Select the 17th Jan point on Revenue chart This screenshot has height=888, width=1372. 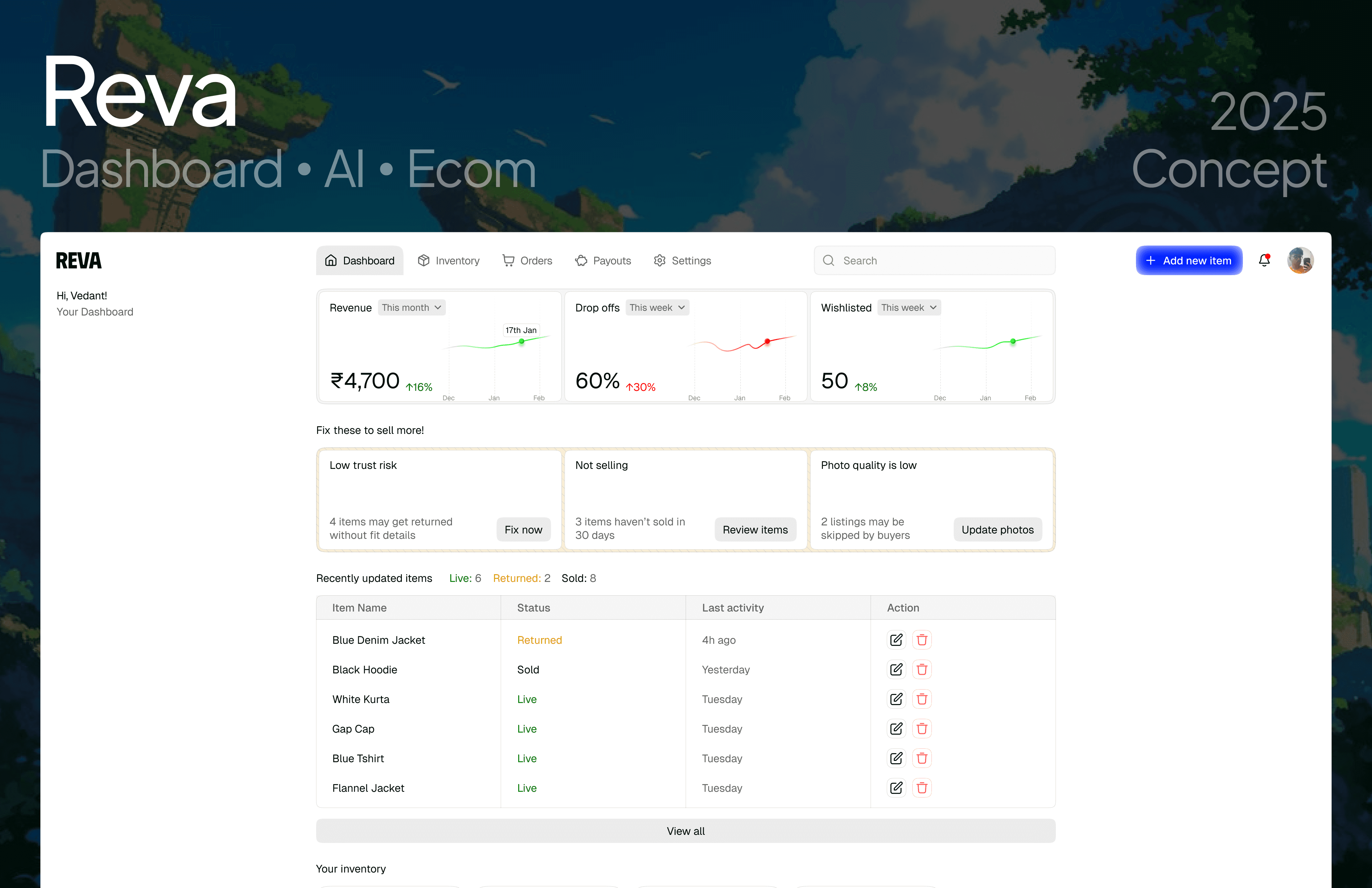[x=521, y=341]
